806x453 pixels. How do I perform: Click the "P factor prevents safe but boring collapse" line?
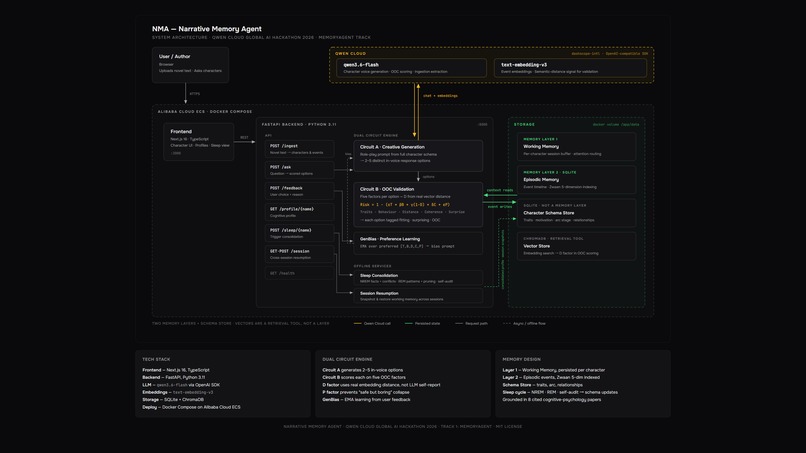366,392
